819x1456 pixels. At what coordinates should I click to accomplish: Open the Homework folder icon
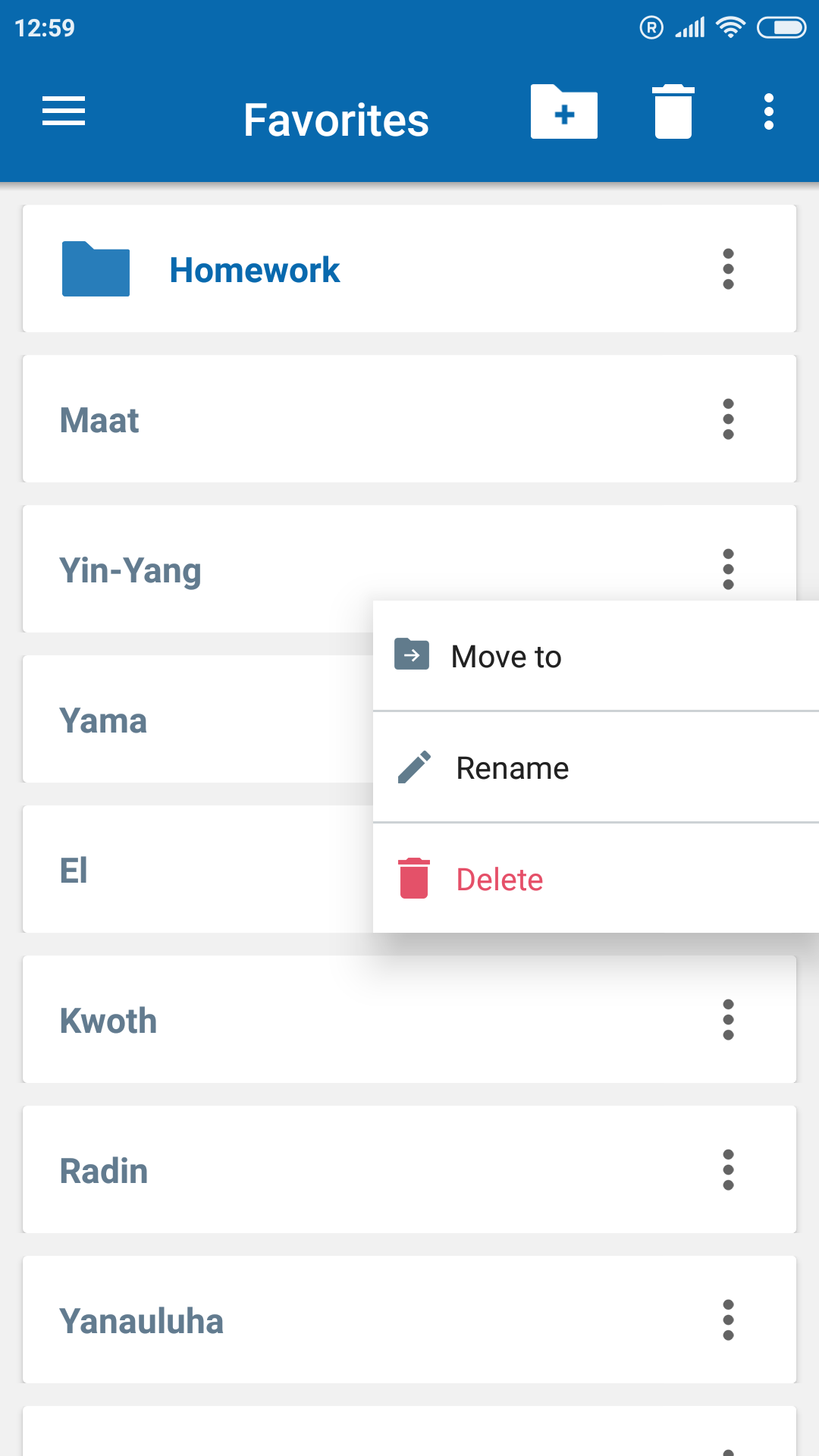tap(96, 268)
